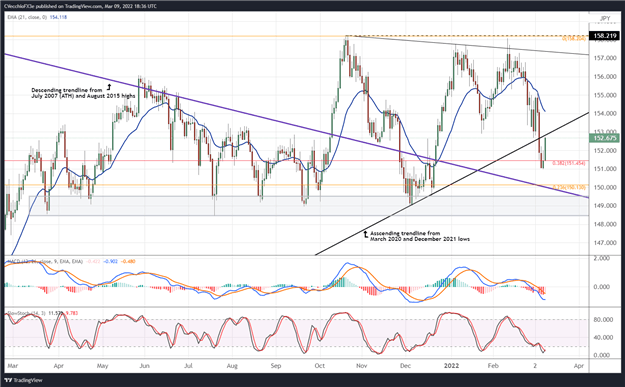Click the 158.219 price tag
The width and height of the screenshot is (625, 387).
(x=605, y=36)
